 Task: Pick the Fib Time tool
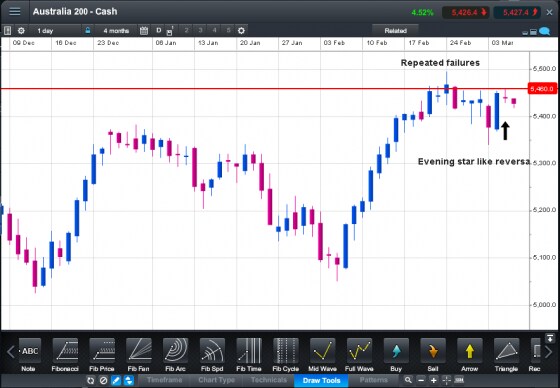click(249, 355)
